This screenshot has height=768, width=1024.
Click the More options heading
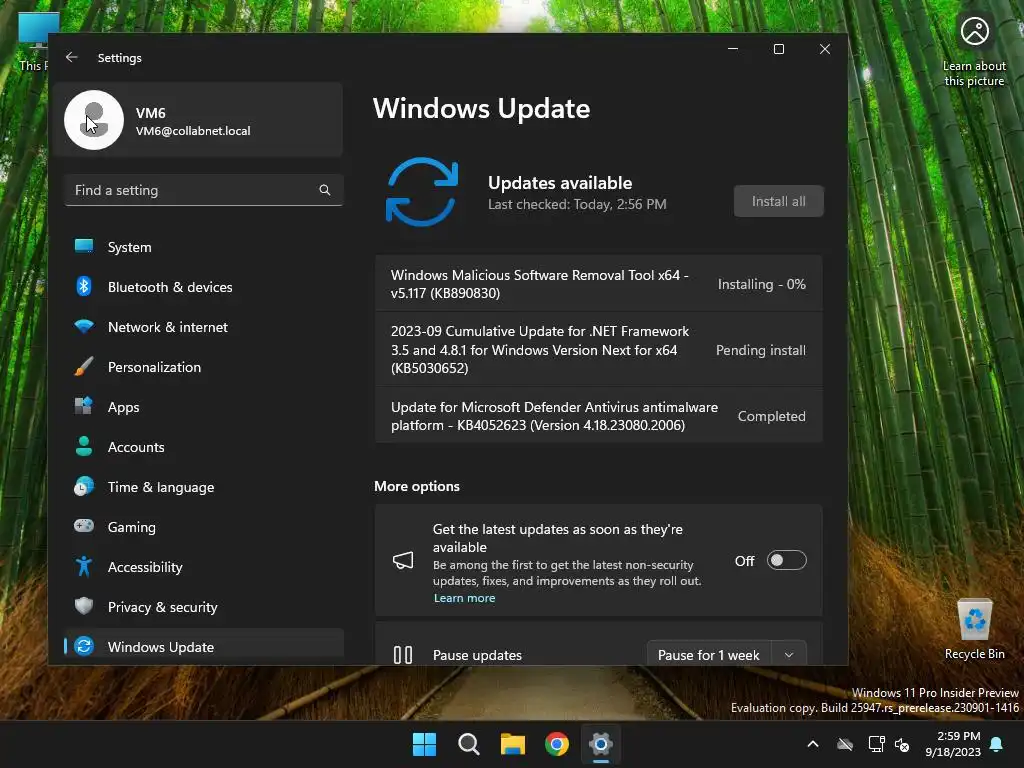coord(417,486)
